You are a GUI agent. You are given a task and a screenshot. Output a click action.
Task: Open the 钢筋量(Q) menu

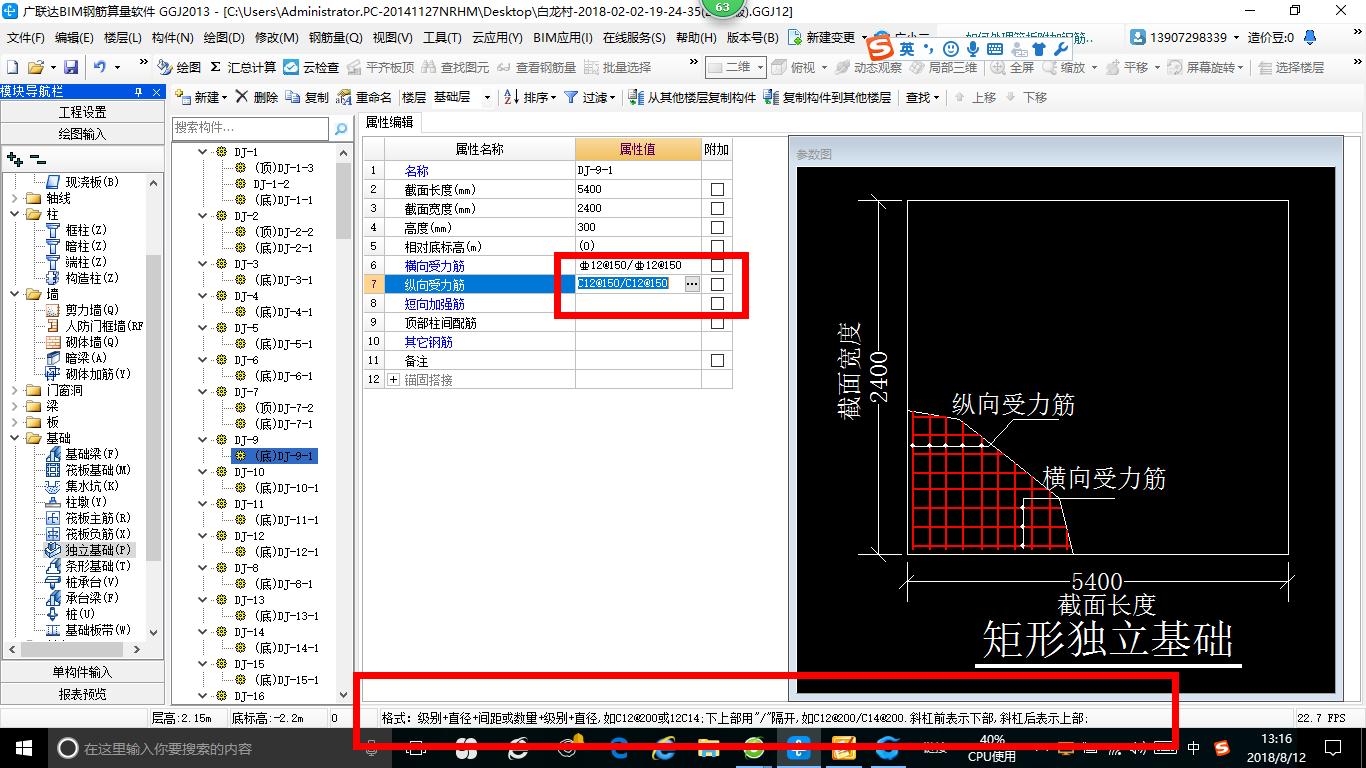335,38
